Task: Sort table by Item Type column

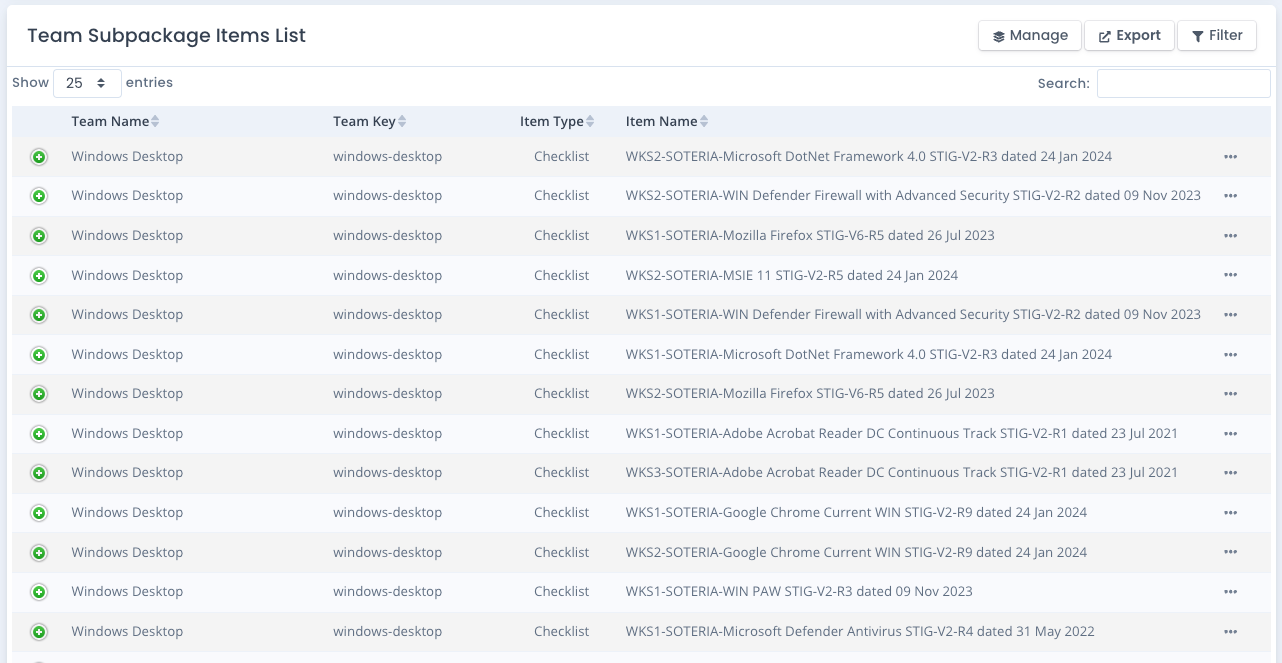Action: click(557, 121)
